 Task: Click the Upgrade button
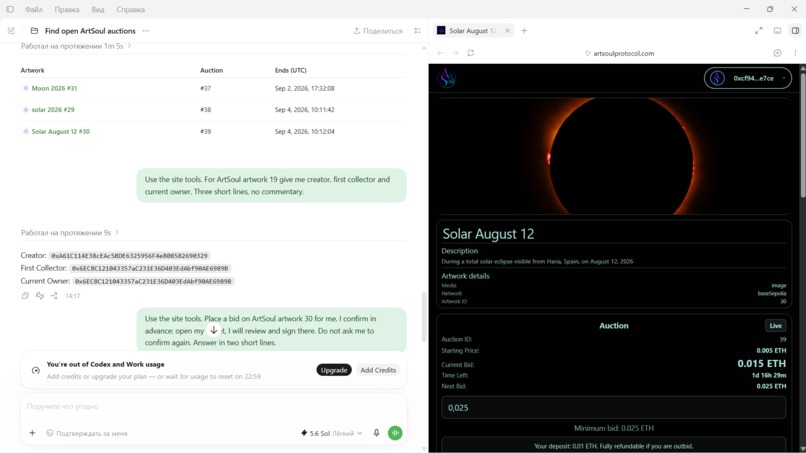(x=334, y=370)
